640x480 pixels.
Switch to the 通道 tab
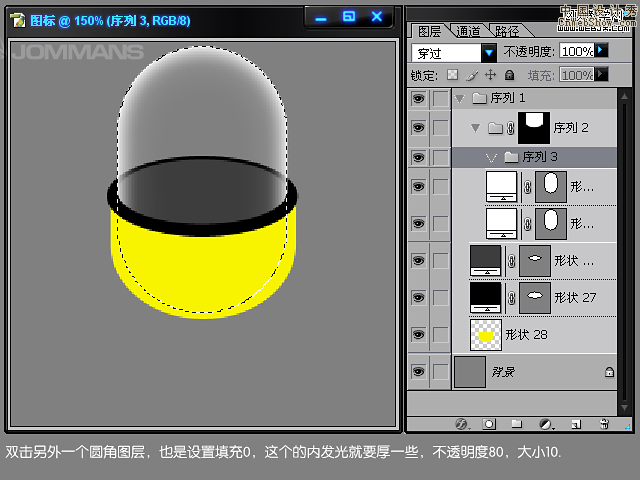pyautogui.click(x=466, y=30)
